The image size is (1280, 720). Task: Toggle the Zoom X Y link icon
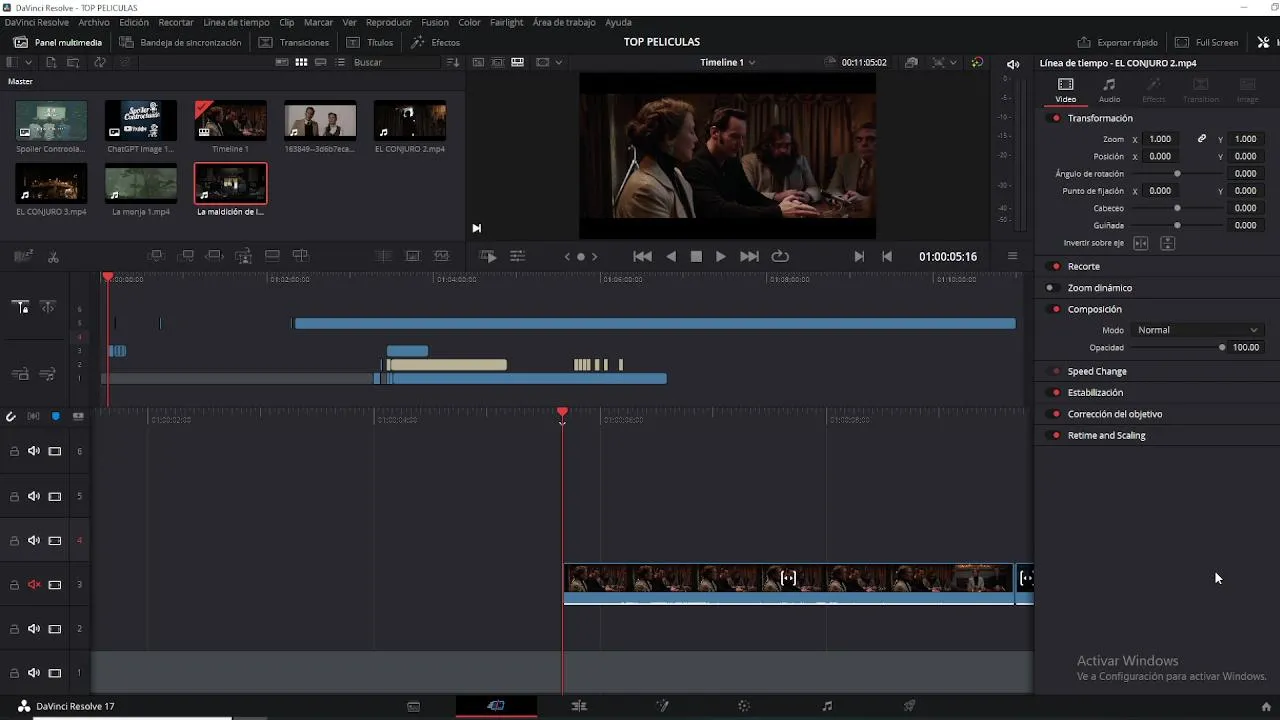click(x=1202, y=139)
